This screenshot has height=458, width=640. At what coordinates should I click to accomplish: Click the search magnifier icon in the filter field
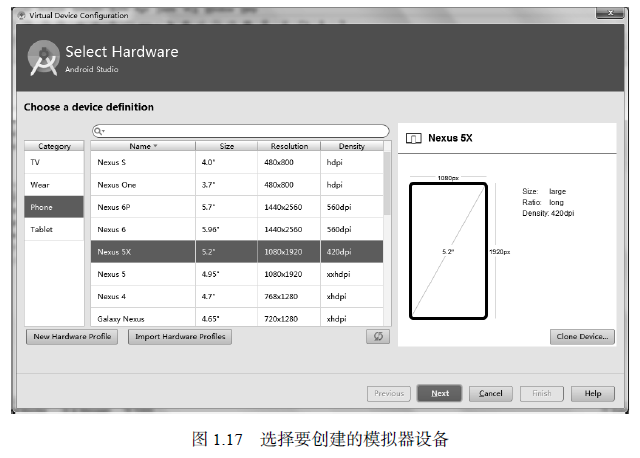[x=98, y=131]
